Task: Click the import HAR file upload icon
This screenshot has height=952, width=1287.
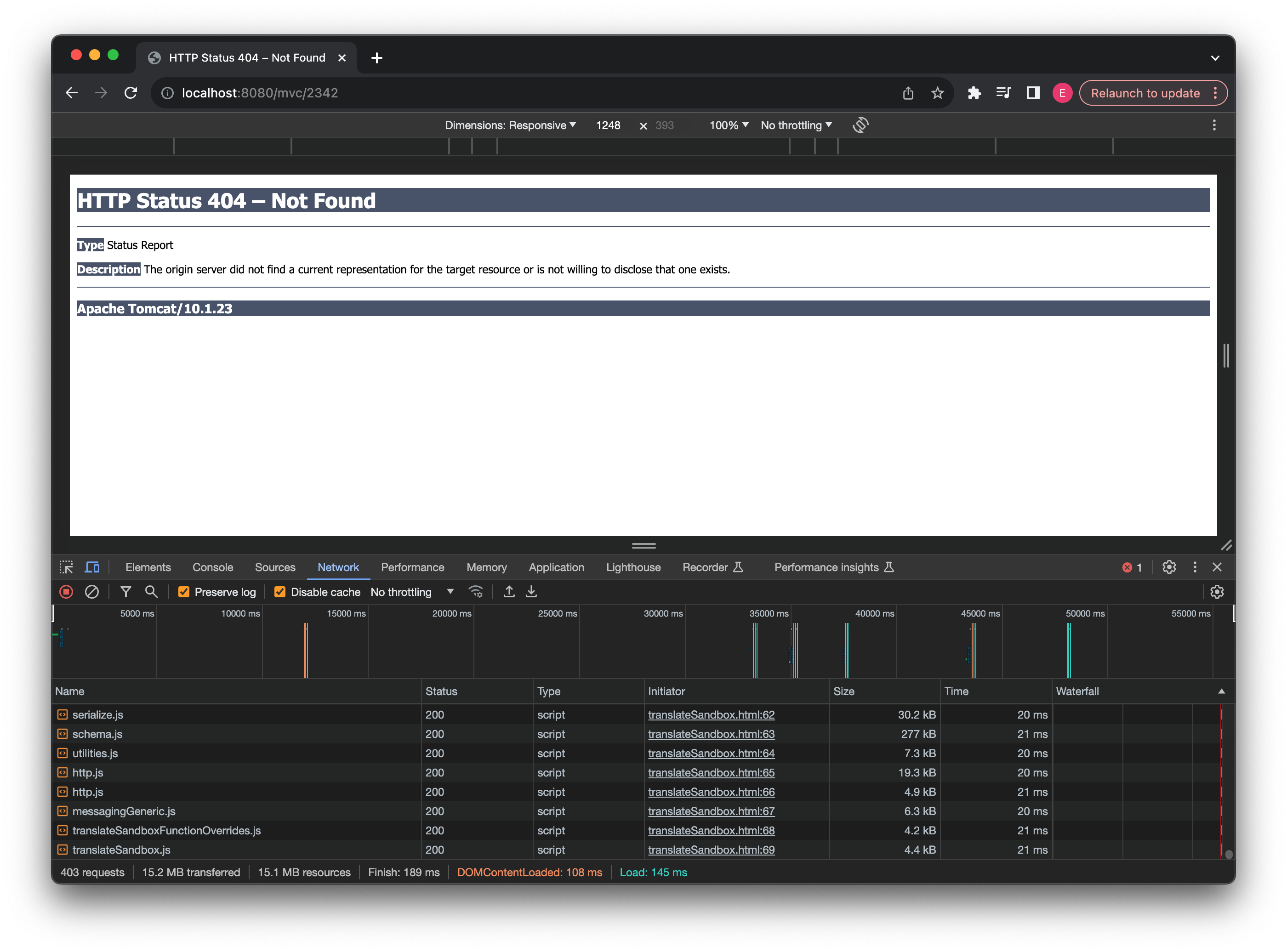Action: click(x=509, y=592)
